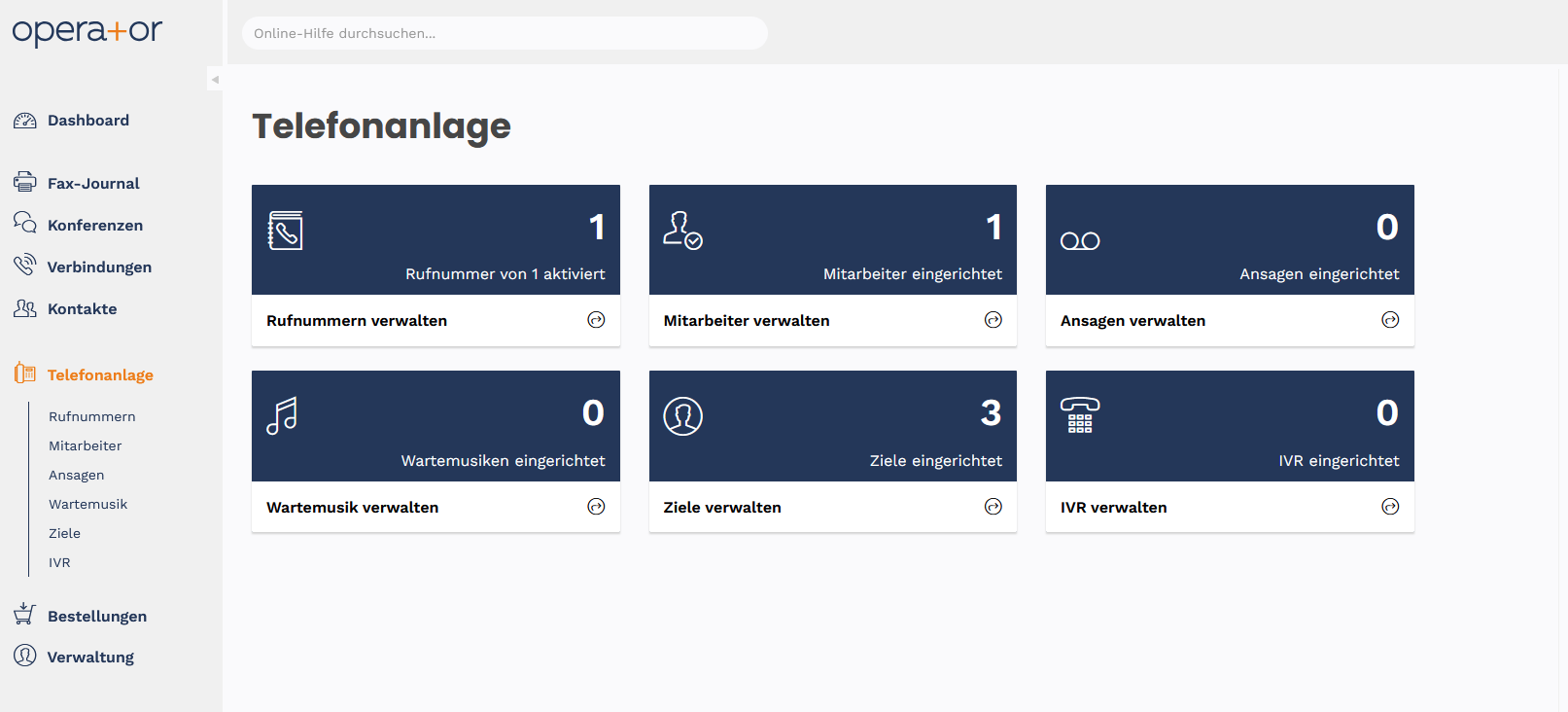This screenshot has height=712, width=1568.
Task: Click the phone book icon on Rufnummer card
Action: [x=285, y=231]
